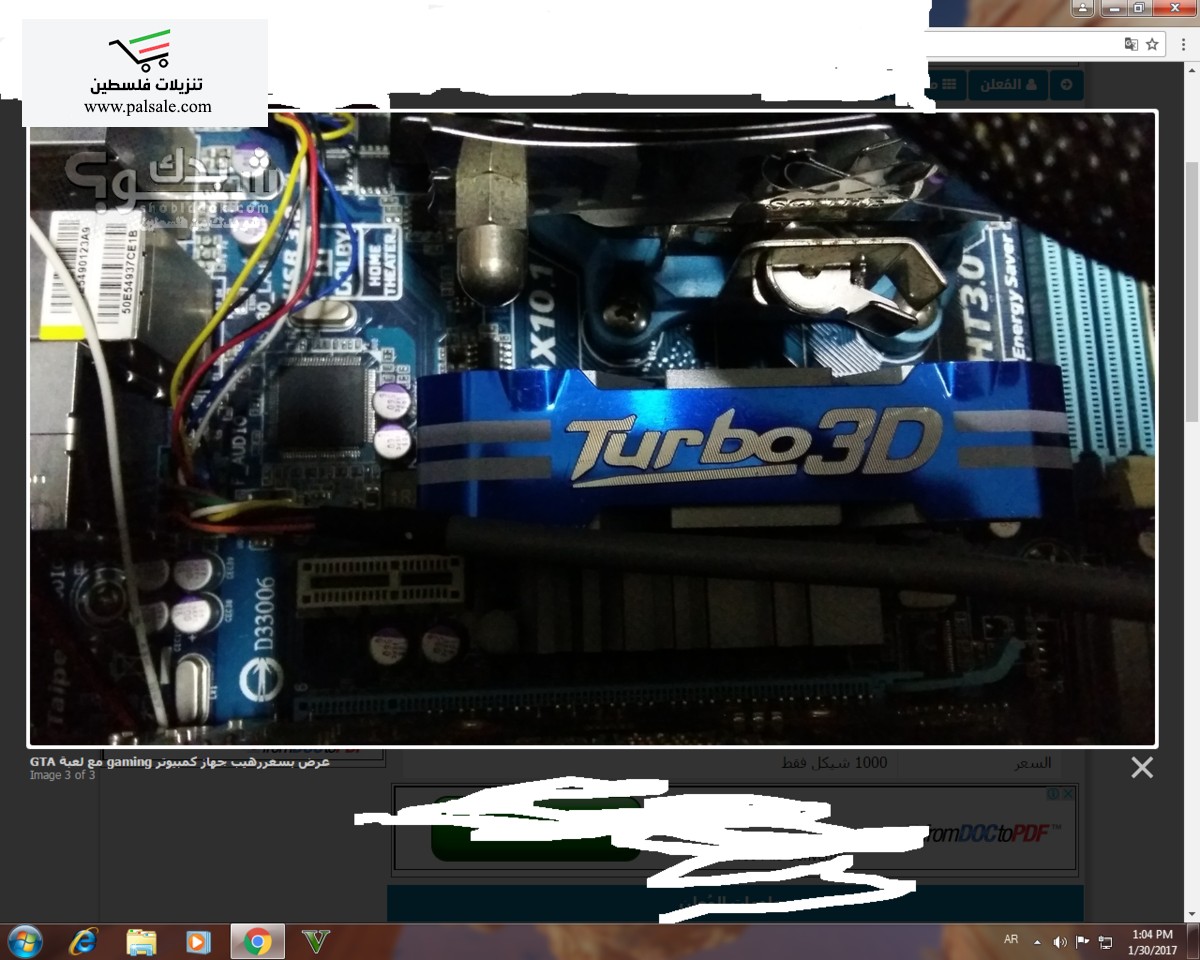Click the gaming GTA image caption title
Image resolution: width=1200 pixels, height=960 pixels.
pyautogui.click(x=180, y=762)
